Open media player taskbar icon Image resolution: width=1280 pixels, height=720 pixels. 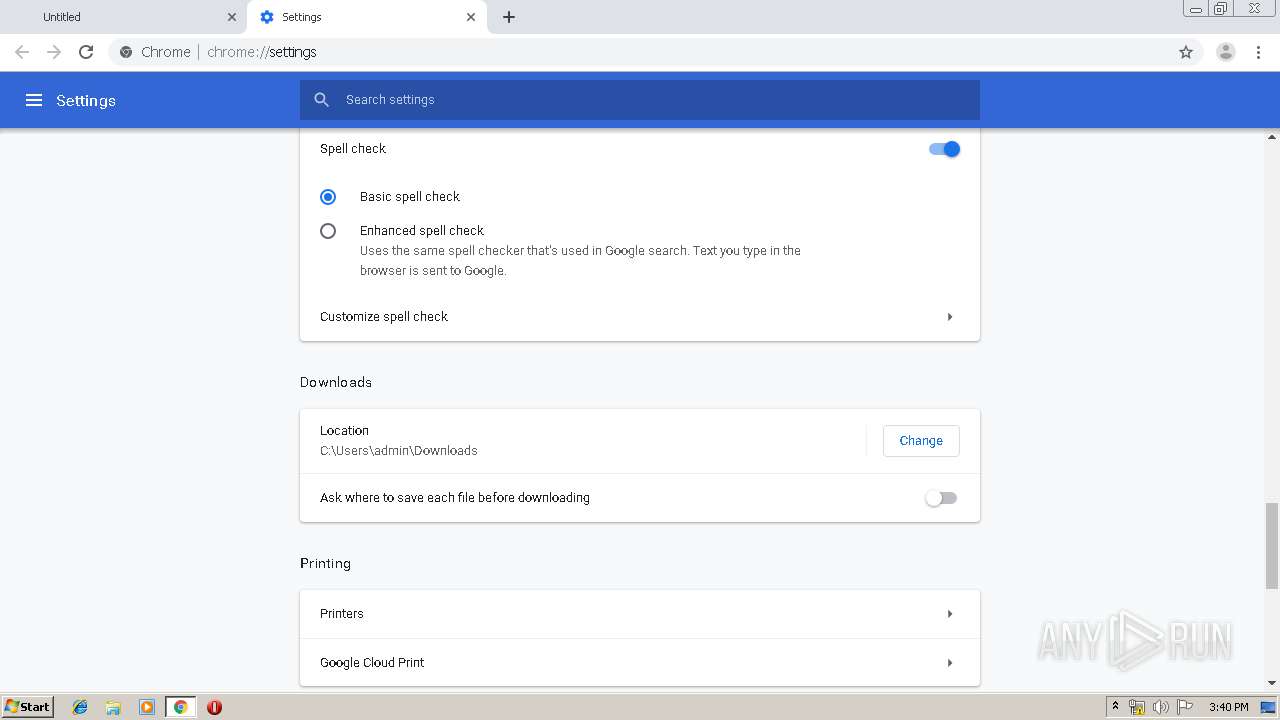click(x=147, y=707)
